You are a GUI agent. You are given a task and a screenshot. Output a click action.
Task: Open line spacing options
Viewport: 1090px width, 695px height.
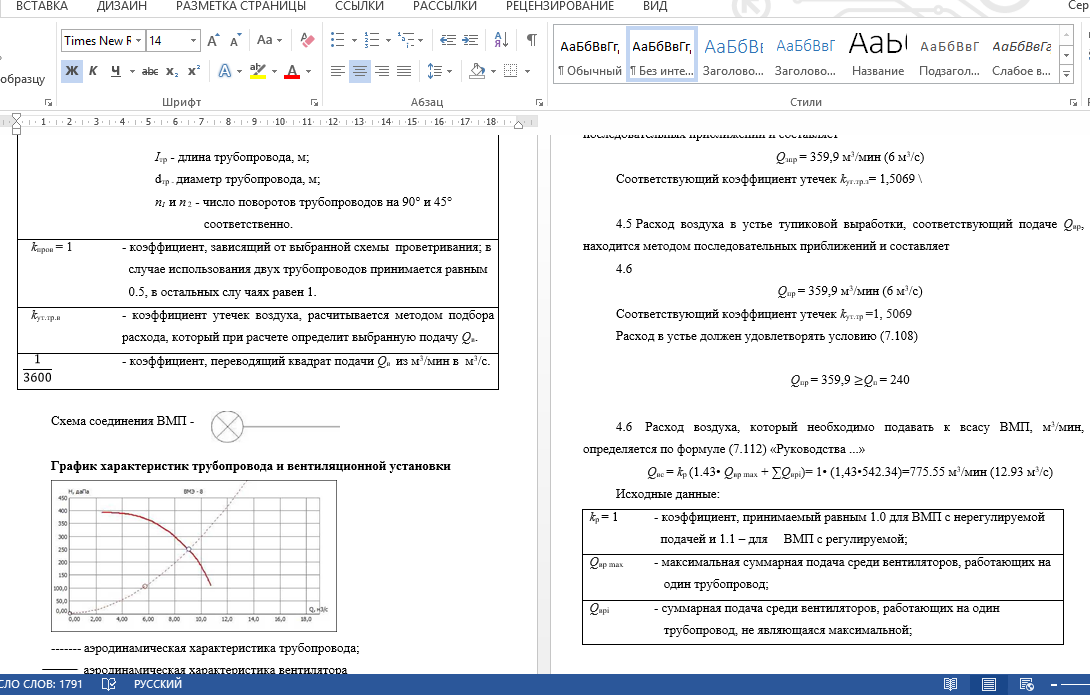tap(434, 71)
